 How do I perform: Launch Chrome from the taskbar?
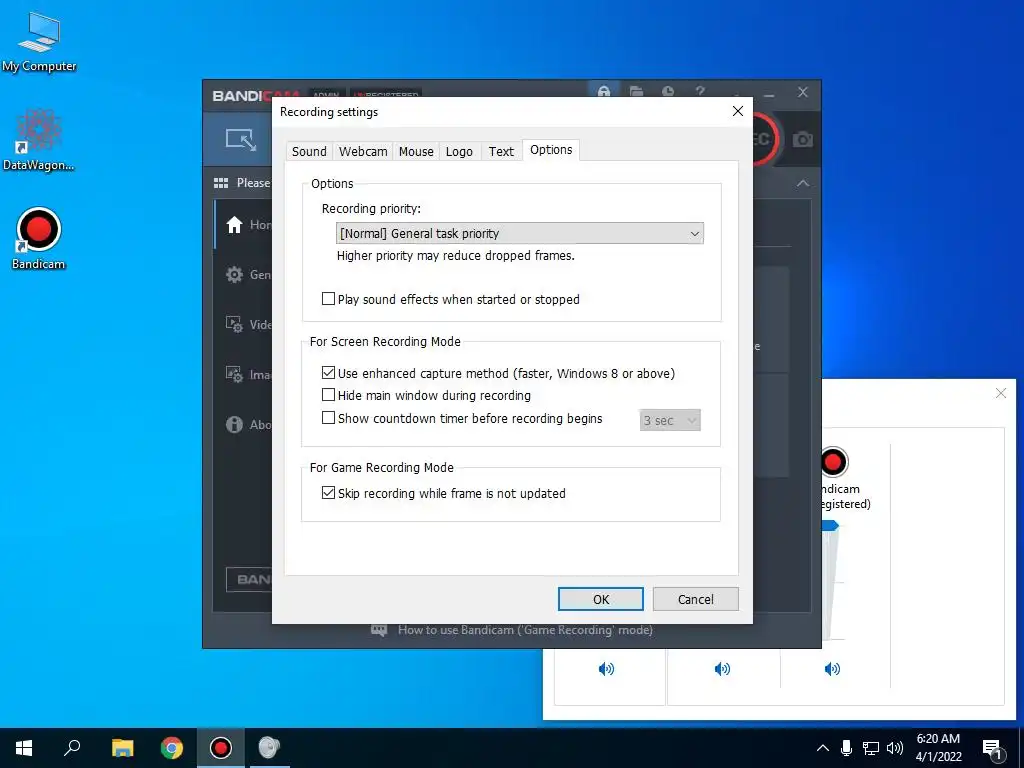[172, 748]
